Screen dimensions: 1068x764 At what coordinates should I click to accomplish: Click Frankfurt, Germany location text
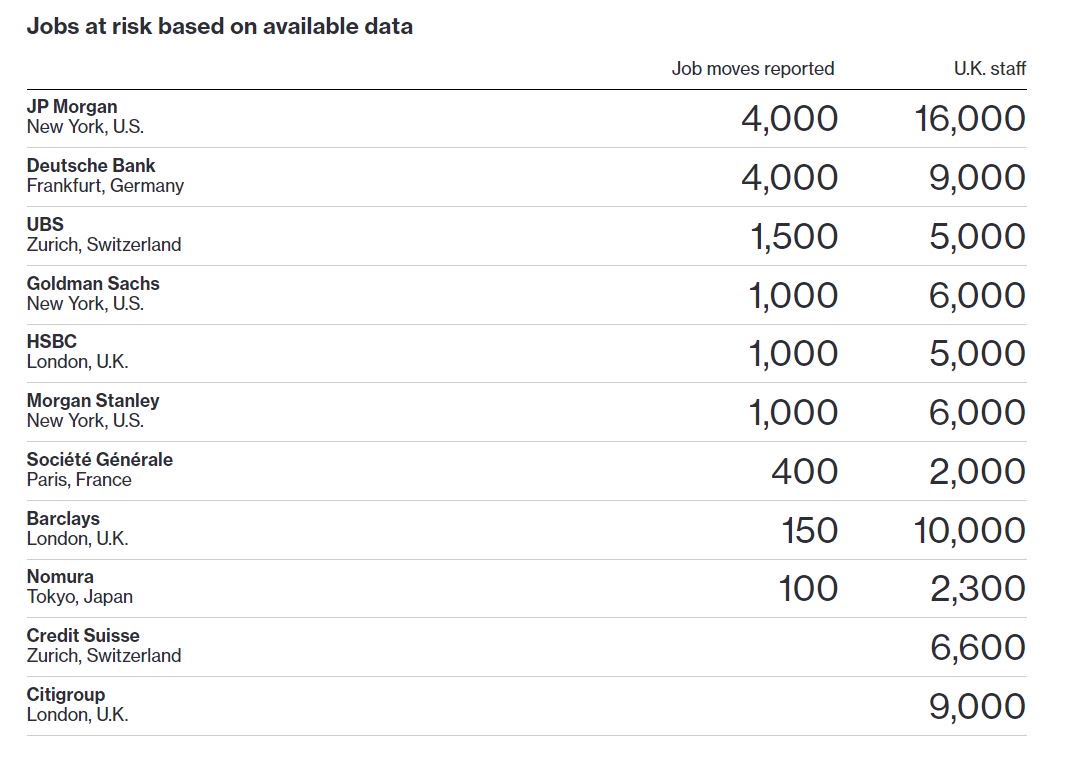point(106,186)
